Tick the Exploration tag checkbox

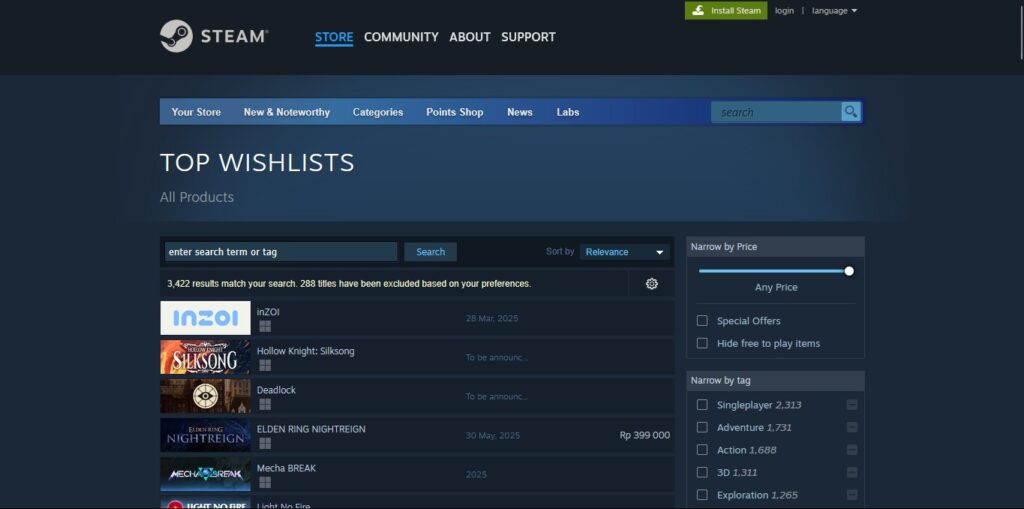point(702,495)
